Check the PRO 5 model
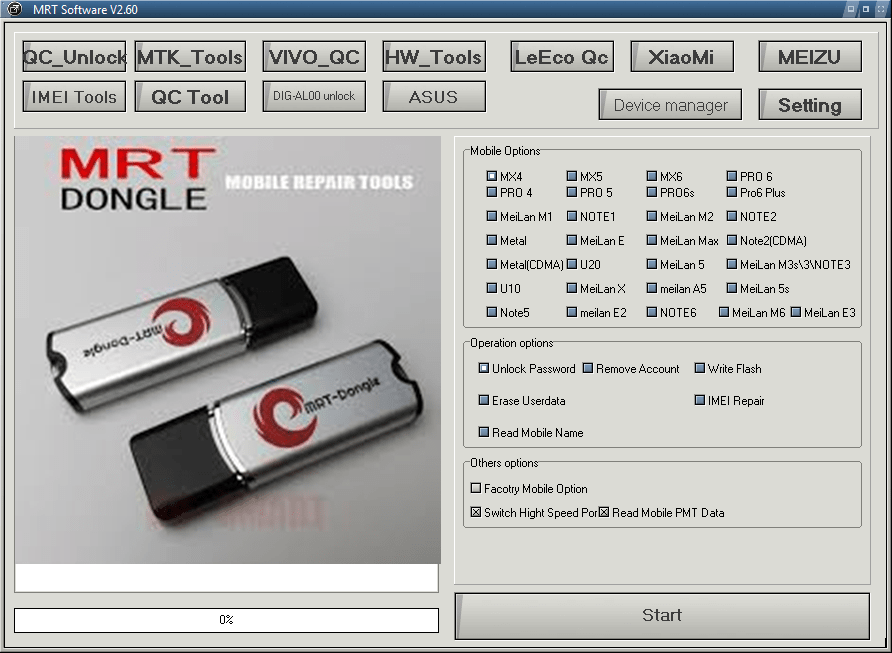The height and width of the screenshot is (653, 892). click(572, 192)
